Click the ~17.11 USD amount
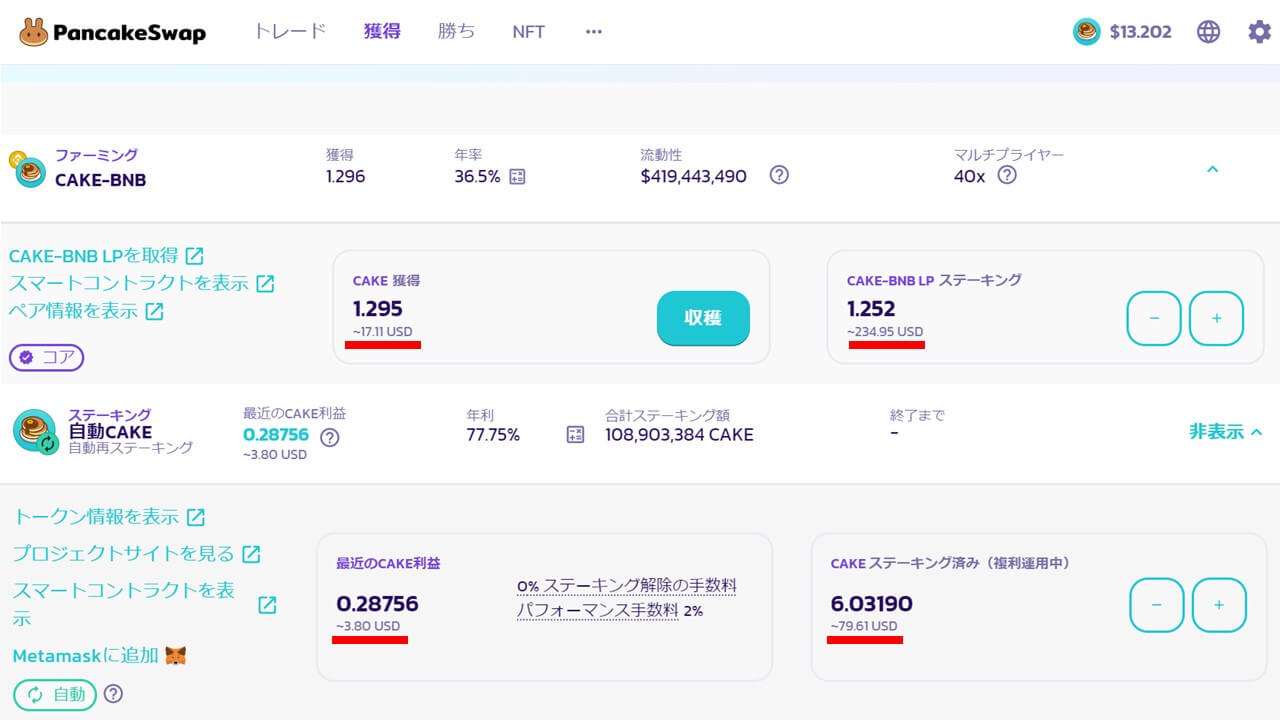 point(382,332)
